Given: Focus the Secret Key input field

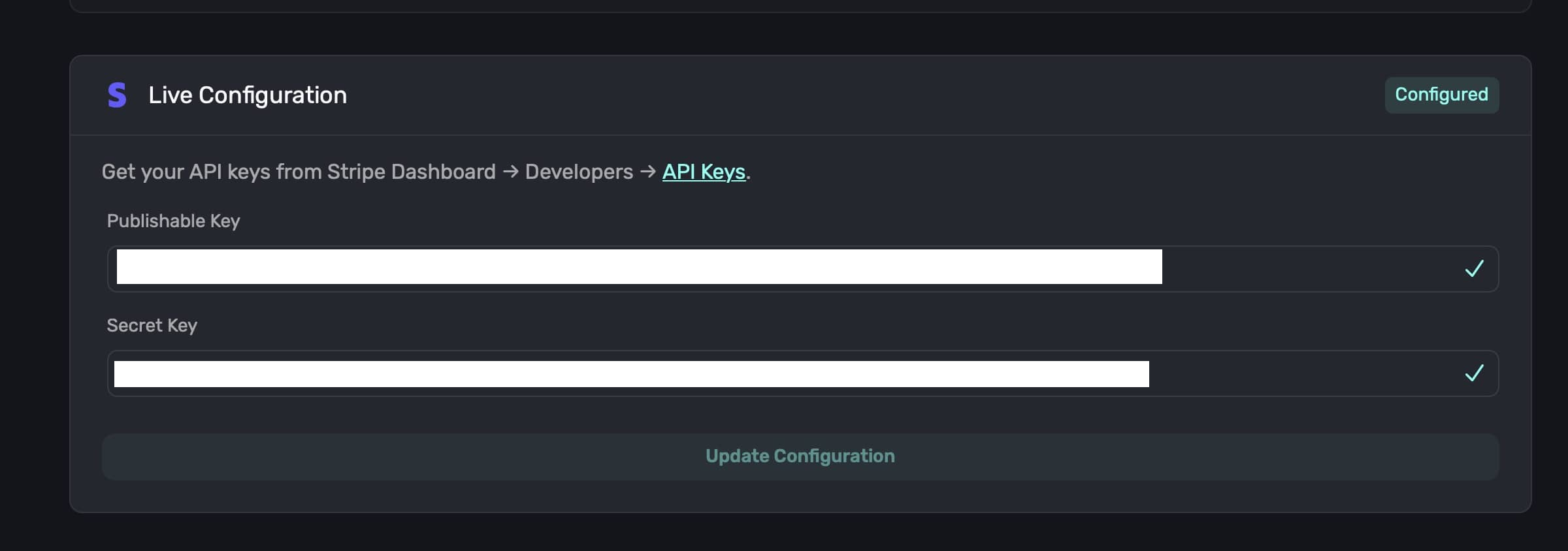Looking at the screenshot, I should [x=1307, y=373].
